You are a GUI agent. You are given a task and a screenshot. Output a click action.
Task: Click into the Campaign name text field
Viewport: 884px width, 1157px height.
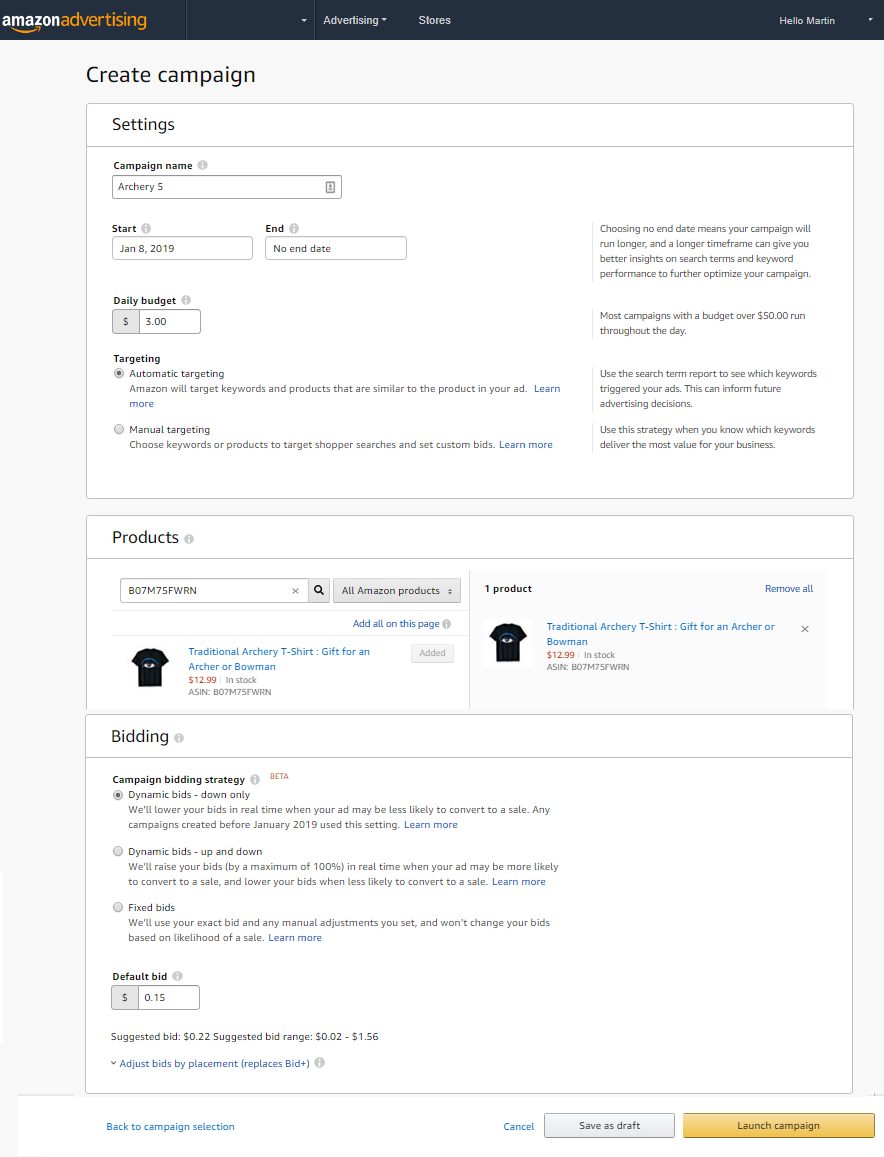tap(218, 187)
